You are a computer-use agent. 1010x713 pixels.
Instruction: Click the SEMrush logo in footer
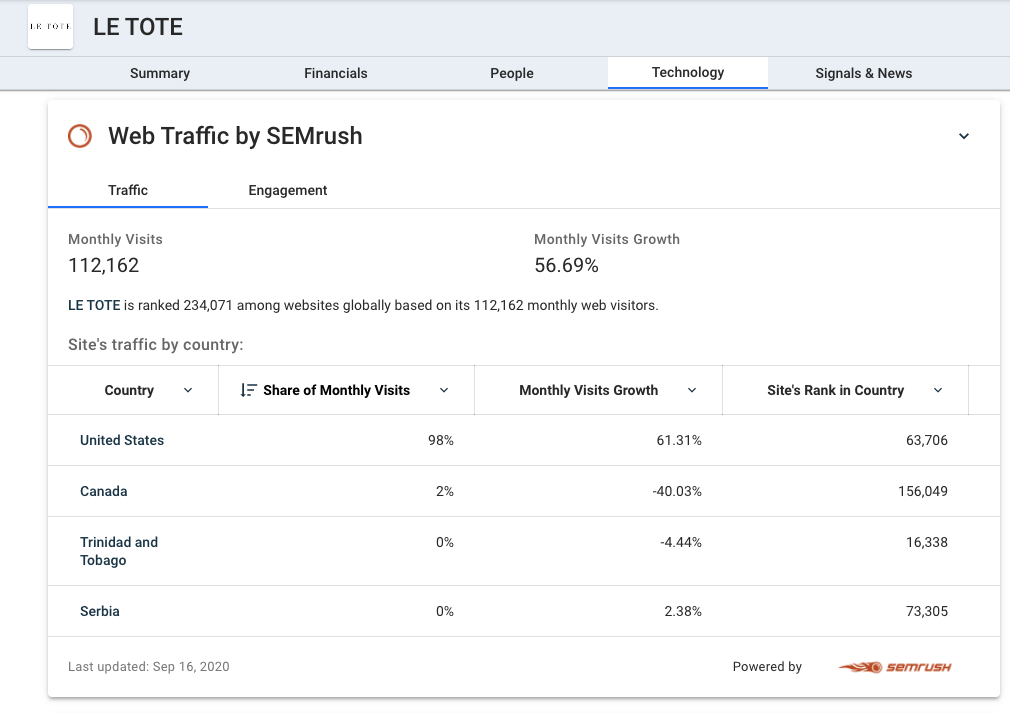(895, 667)
